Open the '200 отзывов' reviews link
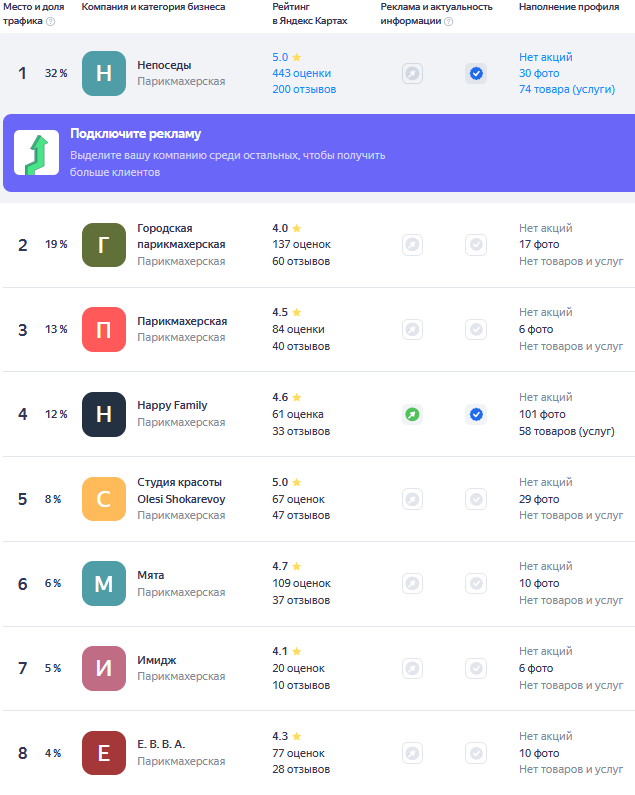The image size is (635, 795). pyautogui.click(x=304, y=89)
